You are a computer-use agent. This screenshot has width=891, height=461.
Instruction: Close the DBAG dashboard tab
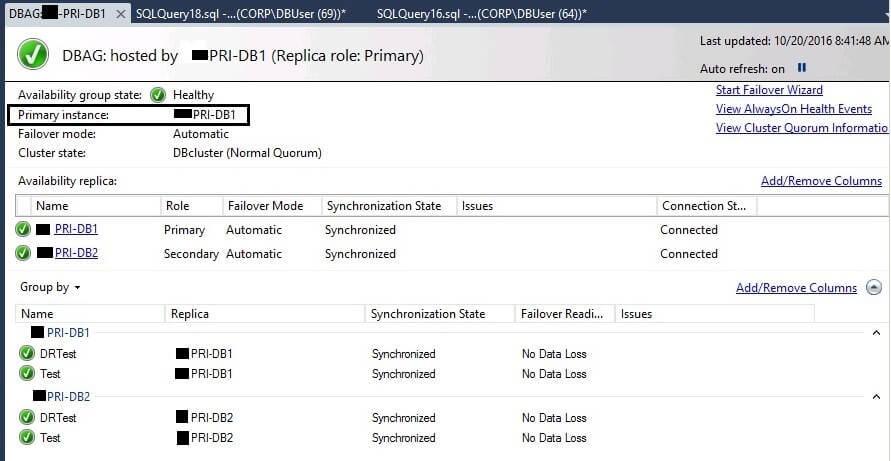[x=121, y=14]
